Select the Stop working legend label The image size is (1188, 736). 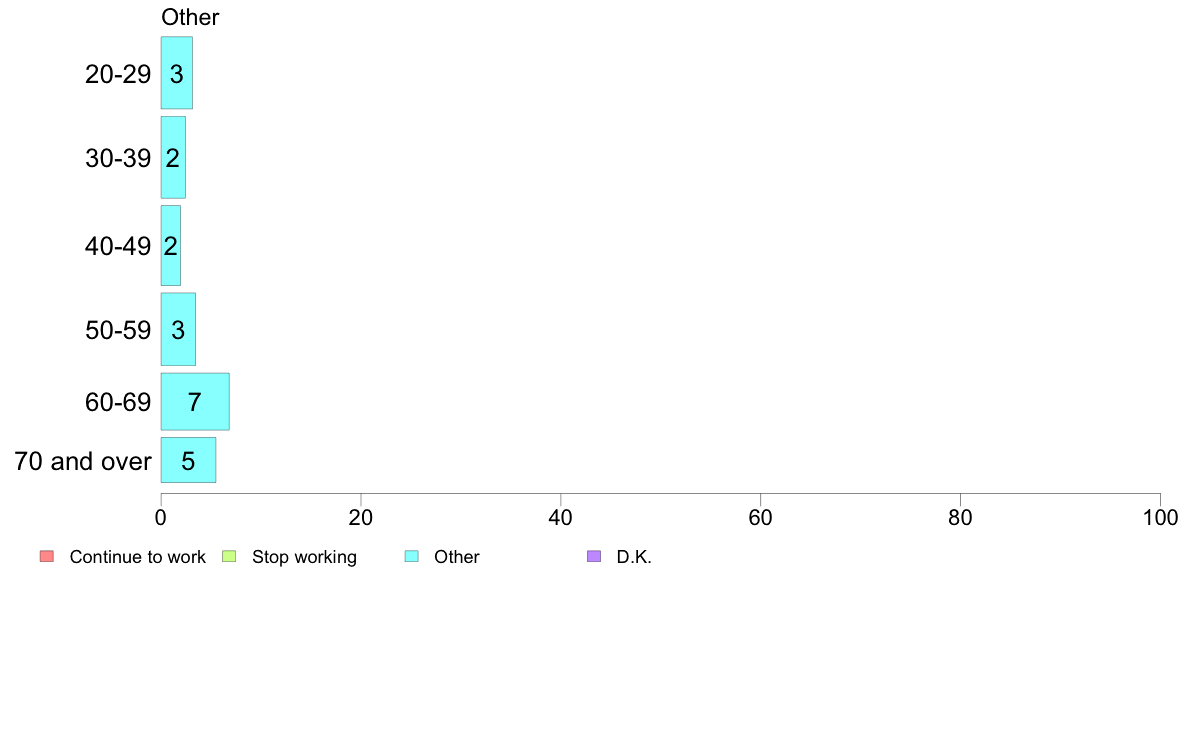pyautogui.click(x=304, y=557)
